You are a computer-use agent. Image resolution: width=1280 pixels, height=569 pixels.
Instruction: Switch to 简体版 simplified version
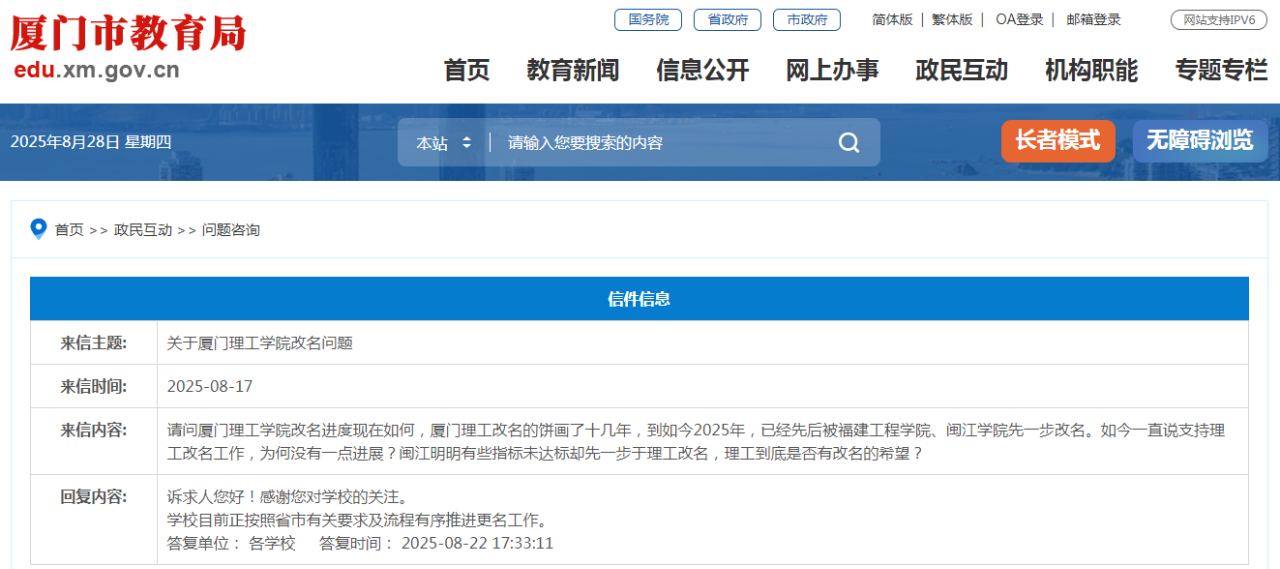(x=892, y=20)
